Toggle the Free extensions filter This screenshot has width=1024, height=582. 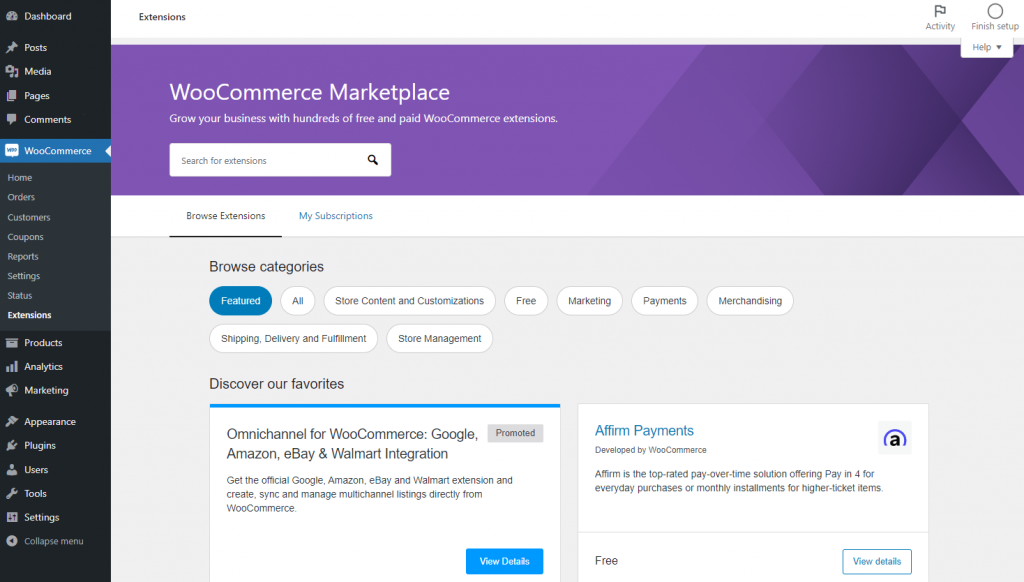(525, 300)
